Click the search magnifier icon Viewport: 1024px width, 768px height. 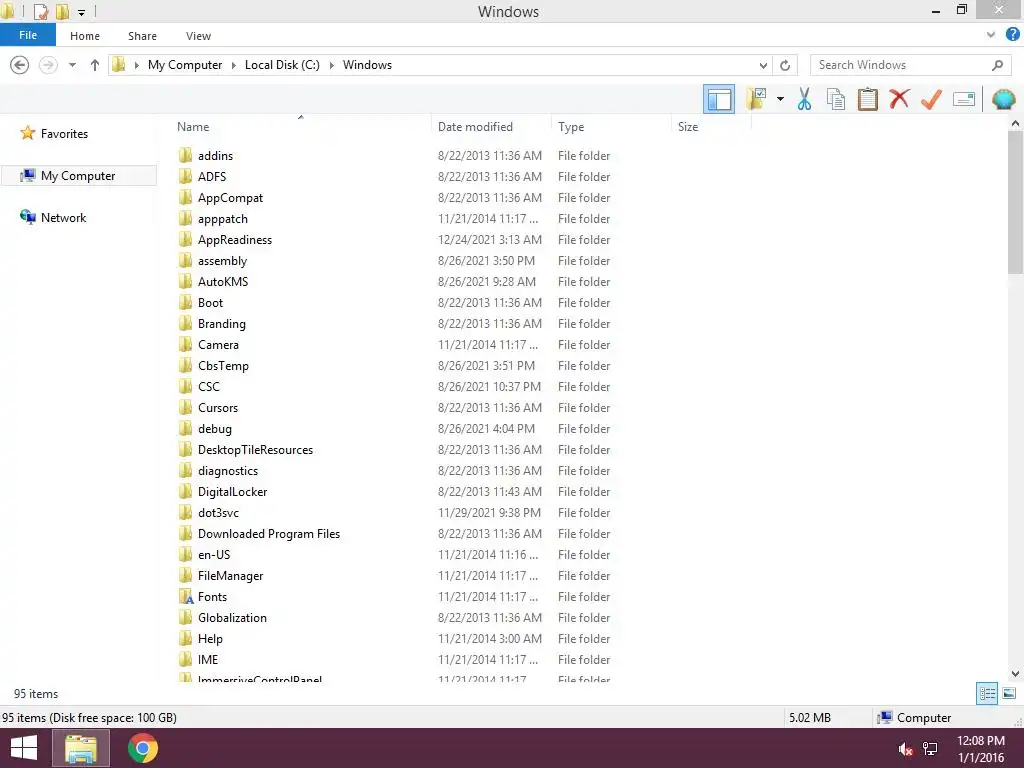tap(997, 65)
